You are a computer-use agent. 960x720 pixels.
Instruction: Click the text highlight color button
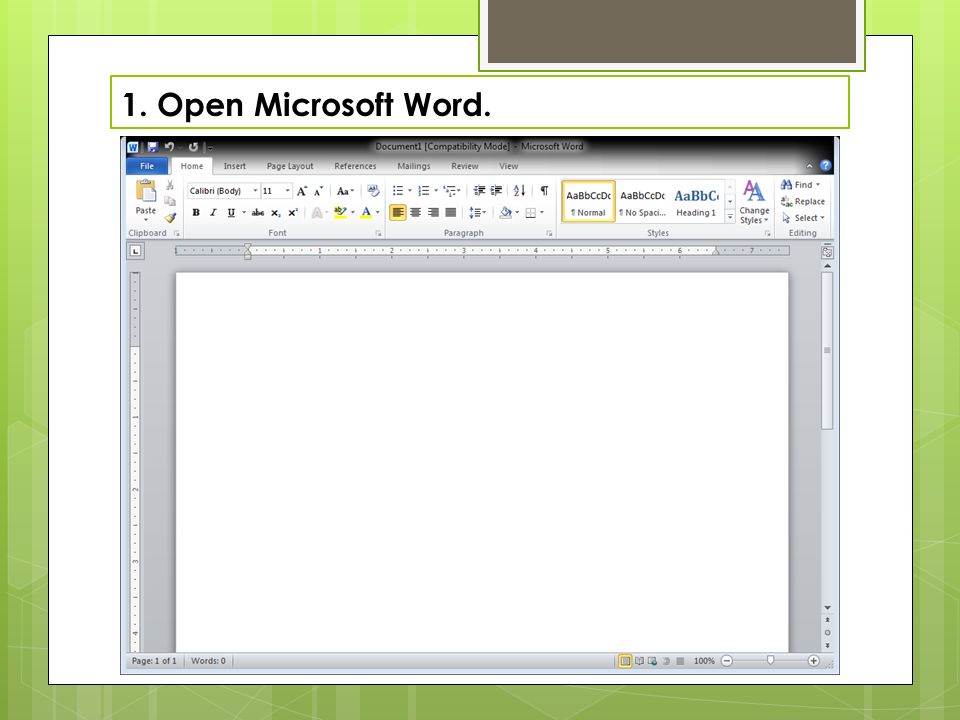(x=340, y=212)
